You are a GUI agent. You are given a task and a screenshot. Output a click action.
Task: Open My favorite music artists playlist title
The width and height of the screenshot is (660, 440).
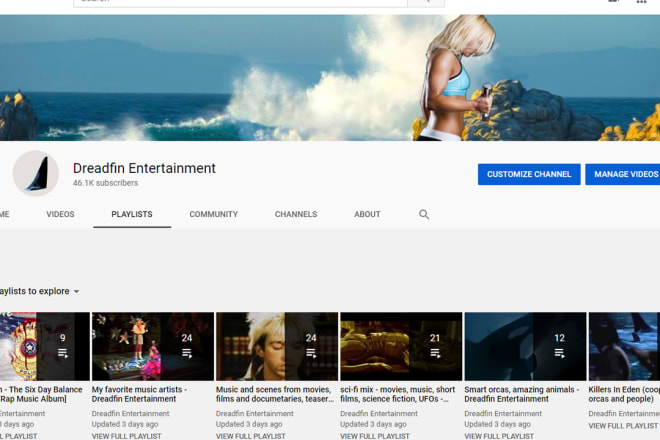[139, 394]
